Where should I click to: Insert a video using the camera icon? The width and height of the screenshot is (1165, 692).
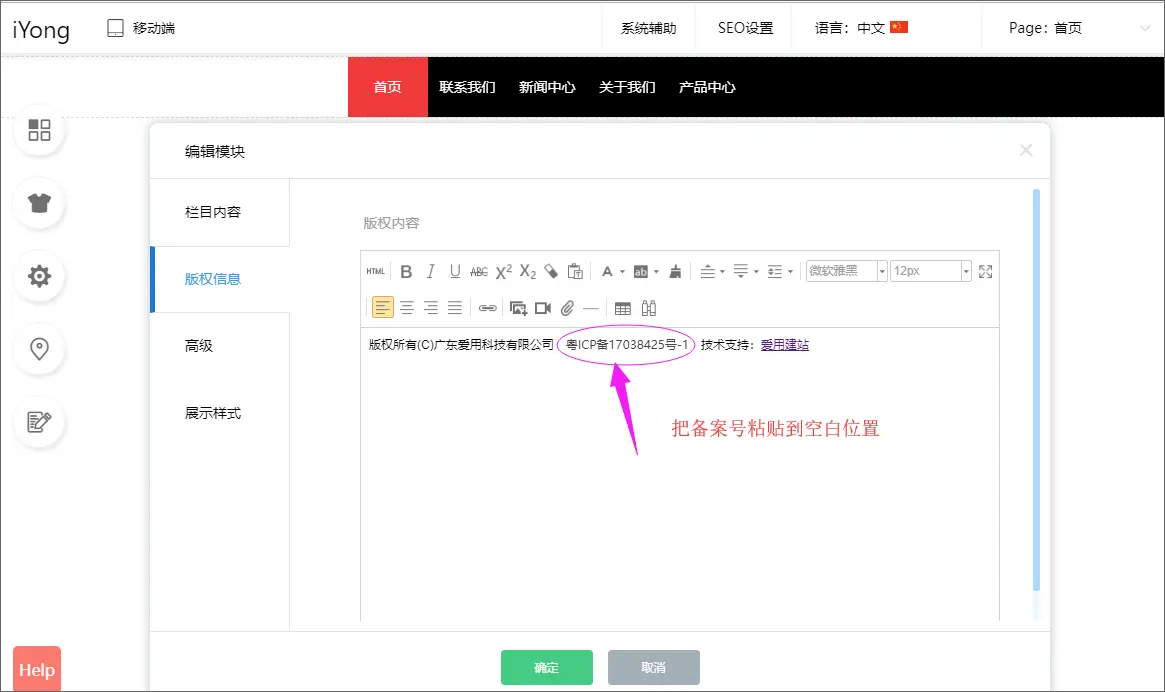(x=543, y=308)
